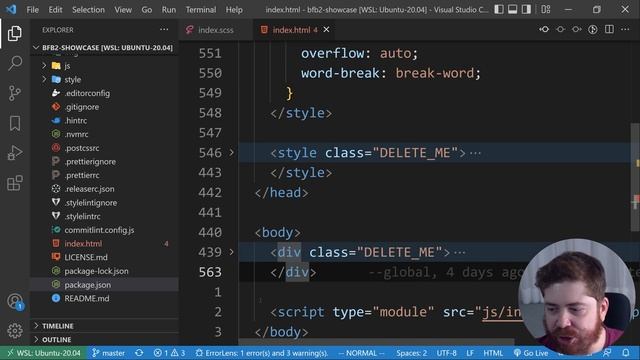Image resolution: width=640 pixels, height=360 pixels.
Task: Click the WSL Ubuntu-20.04 remote indicator
Action: [x=44, y=353]
